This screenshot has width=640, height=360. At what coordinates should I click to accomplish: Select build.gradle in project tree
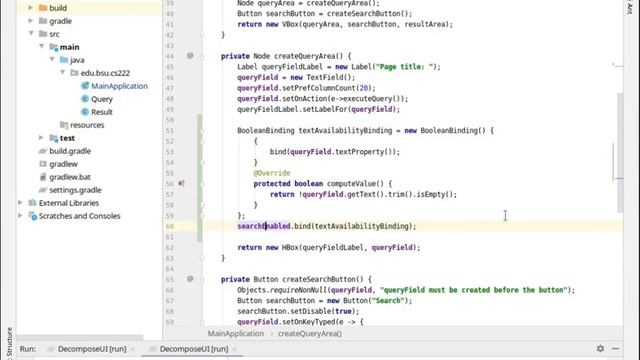[70, 151]
